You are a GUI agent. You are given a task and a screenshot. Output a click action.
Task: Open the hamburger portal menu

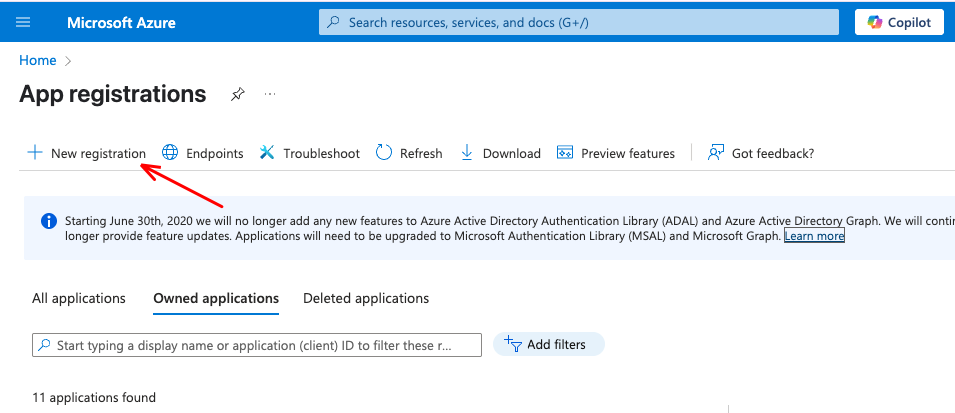coord(23,22)
